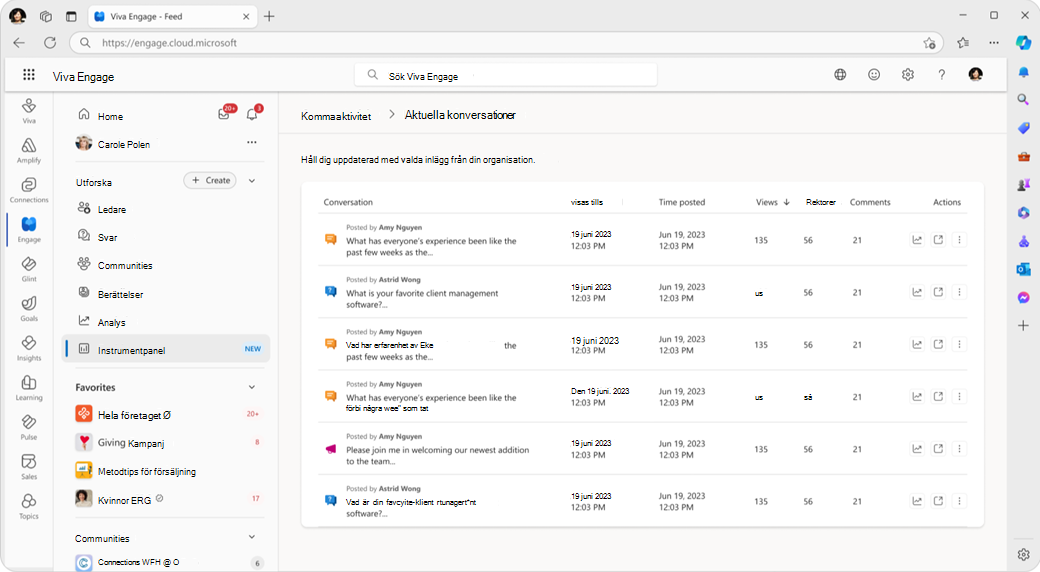The width and height of the screenshot is (1040, 572).
Task: Click the globe network icon in header
Action: click(840, 75)
